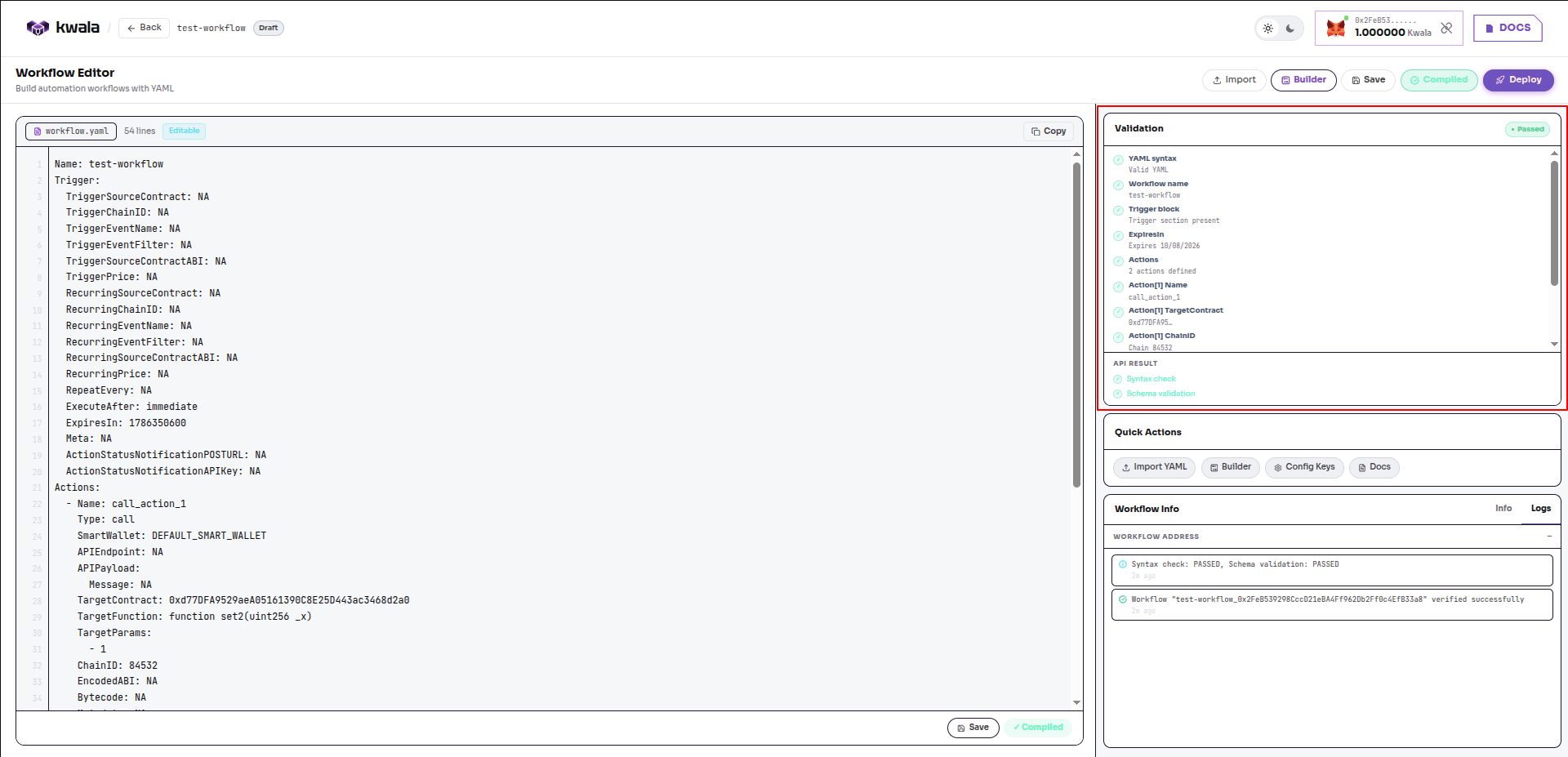This screenshot has height=757, width=1568.
Task: Click the disconnect wallet broken-link icon
Action: click(x=1446, y=28)
